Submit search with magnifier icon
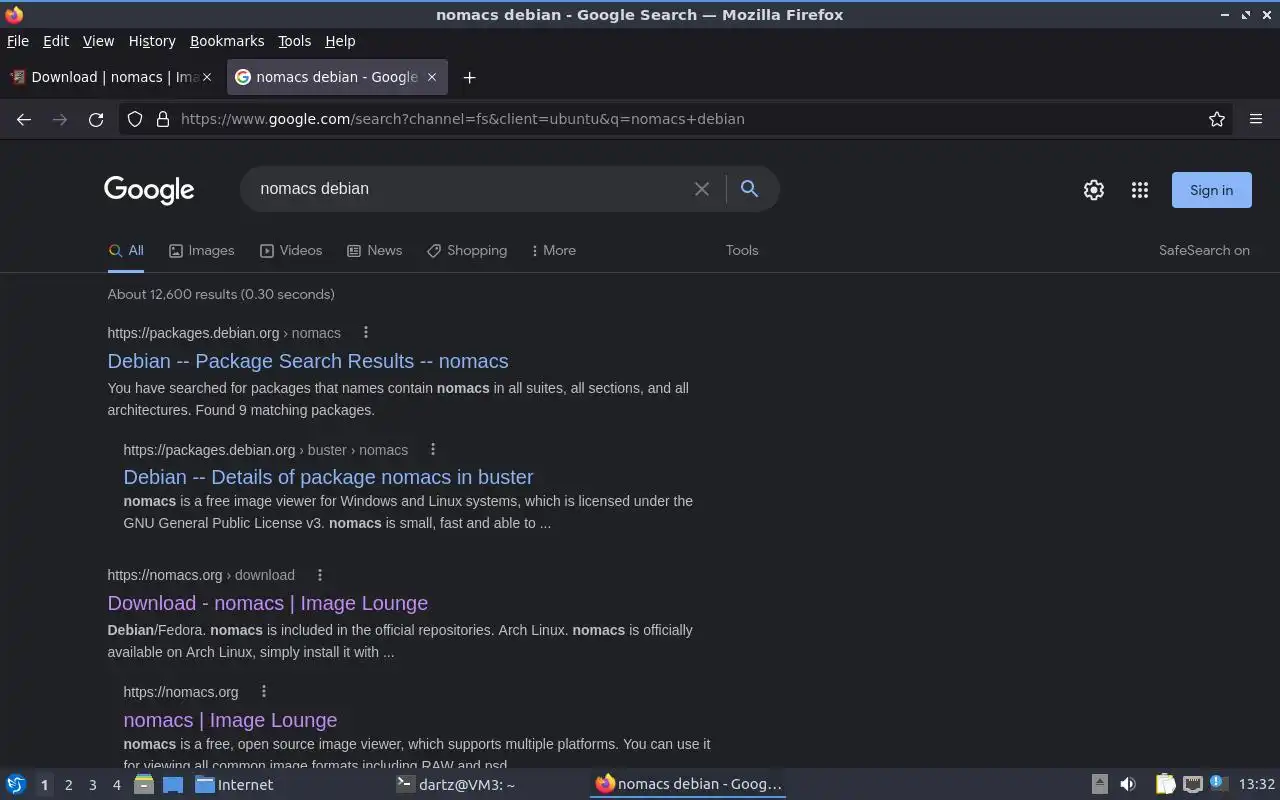 coord(749,188)
